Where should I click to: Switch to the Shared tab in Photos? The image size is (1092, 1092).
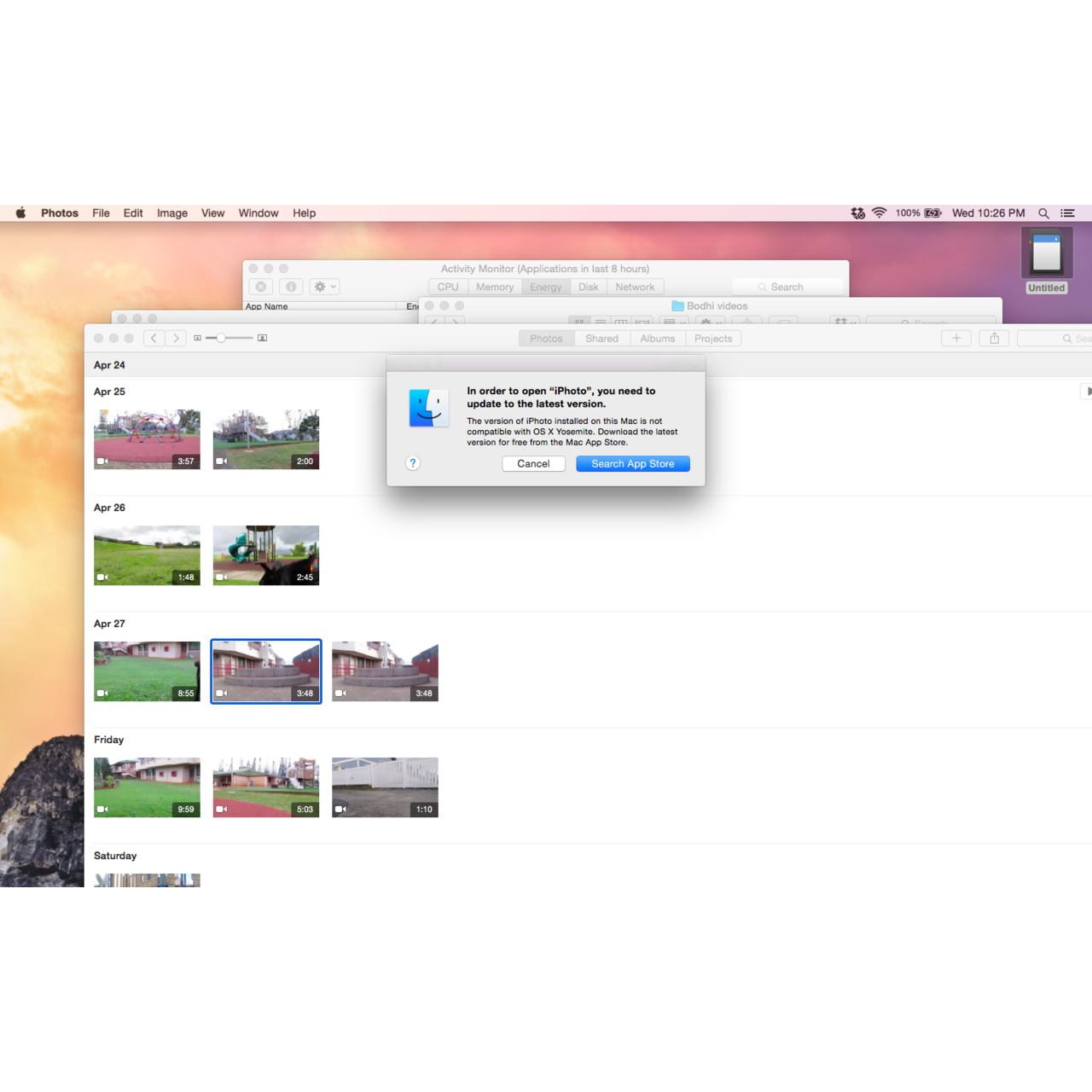[x=601, y=339]
